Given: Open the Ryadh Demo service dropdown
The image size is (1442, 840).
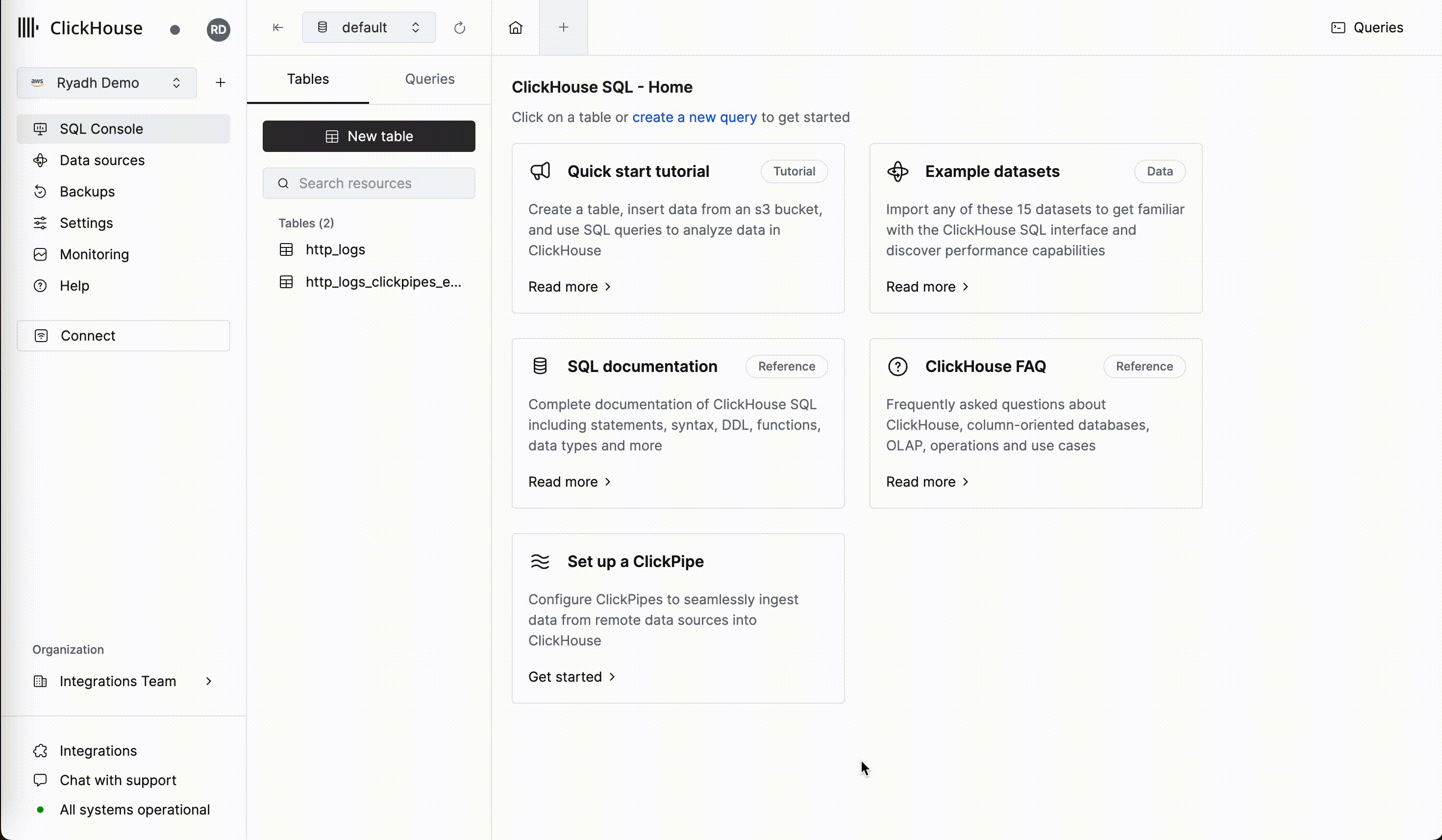Looking at the screenshot, I should point(107,83).
